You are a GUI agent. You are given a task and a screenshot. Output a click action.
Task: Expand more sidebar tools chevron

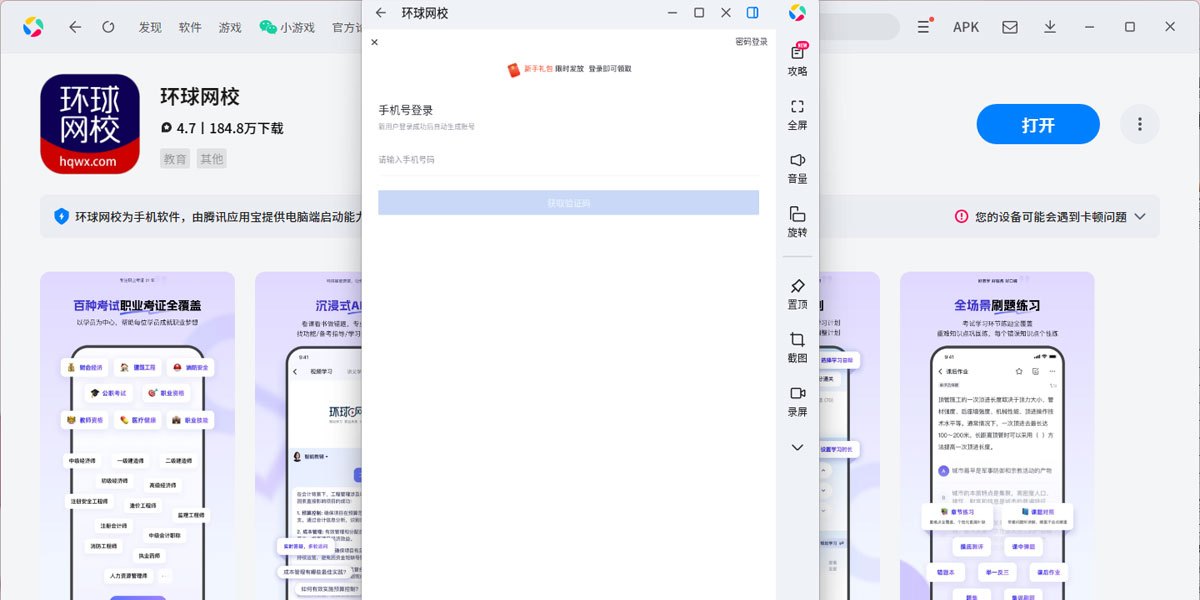coord(797,447)
